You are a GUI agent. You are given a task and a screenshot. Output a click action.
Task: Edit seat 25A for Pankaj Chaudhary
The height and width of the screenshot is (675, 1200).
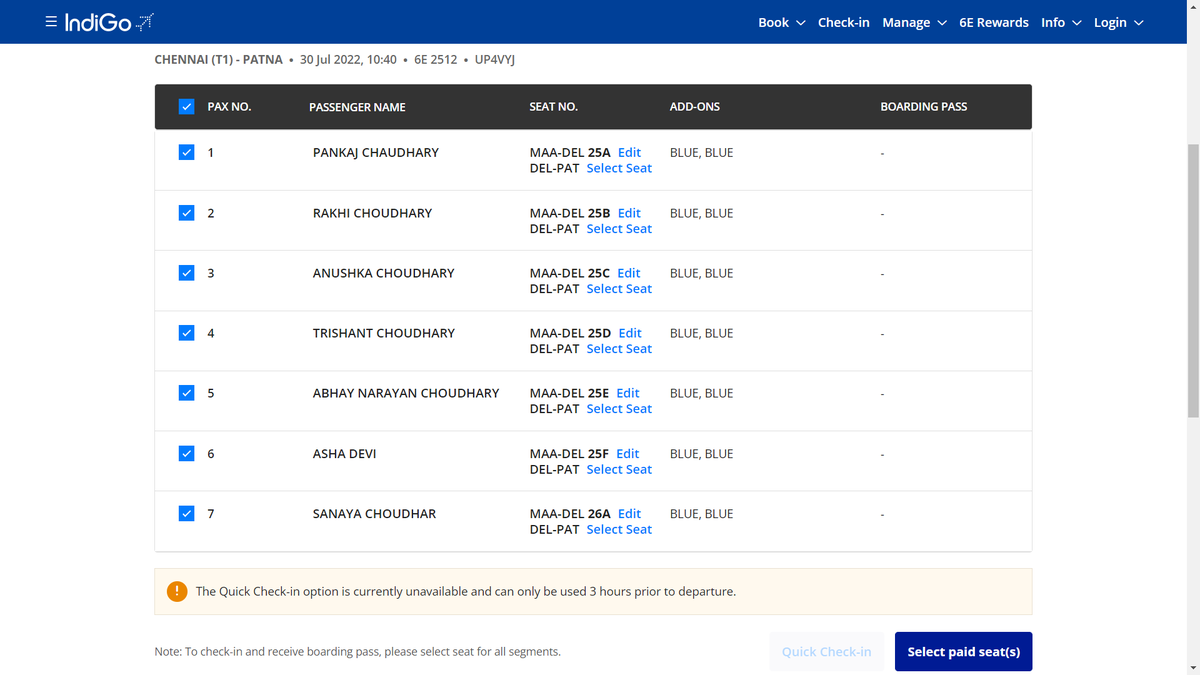pyautogui.click(x=629, y=153)
